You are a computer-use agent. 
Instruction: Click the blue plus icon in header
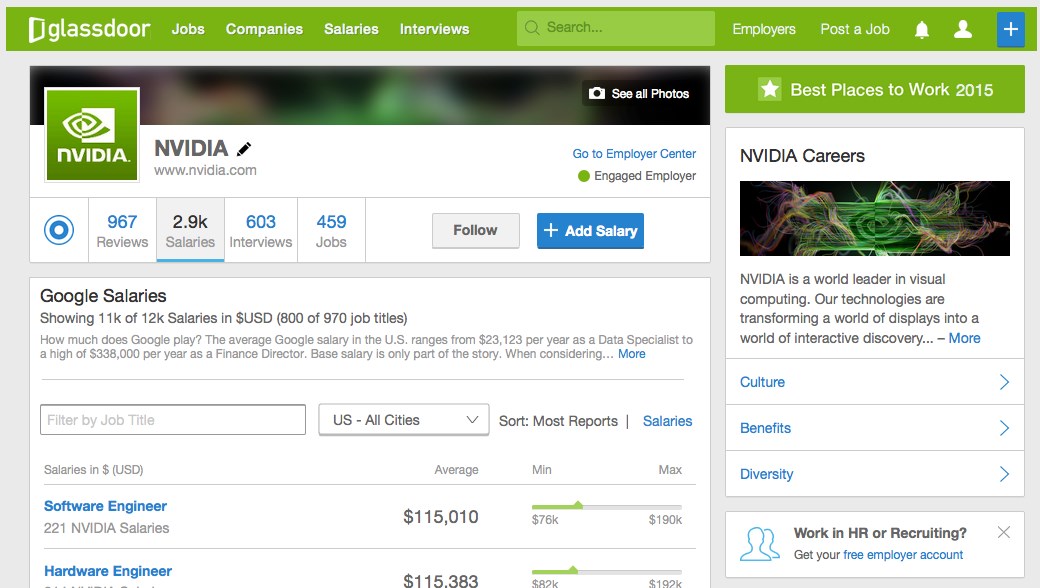[x=1010, y=30]
